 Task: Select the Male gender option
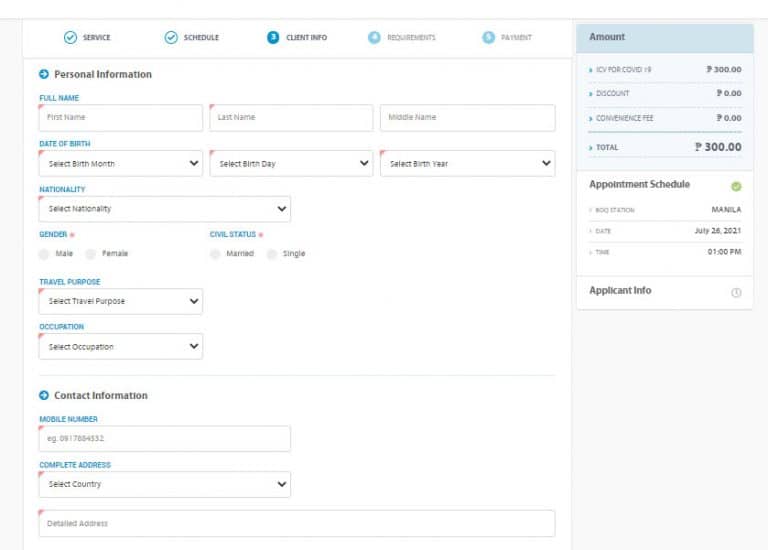click(x=44, y=254)
